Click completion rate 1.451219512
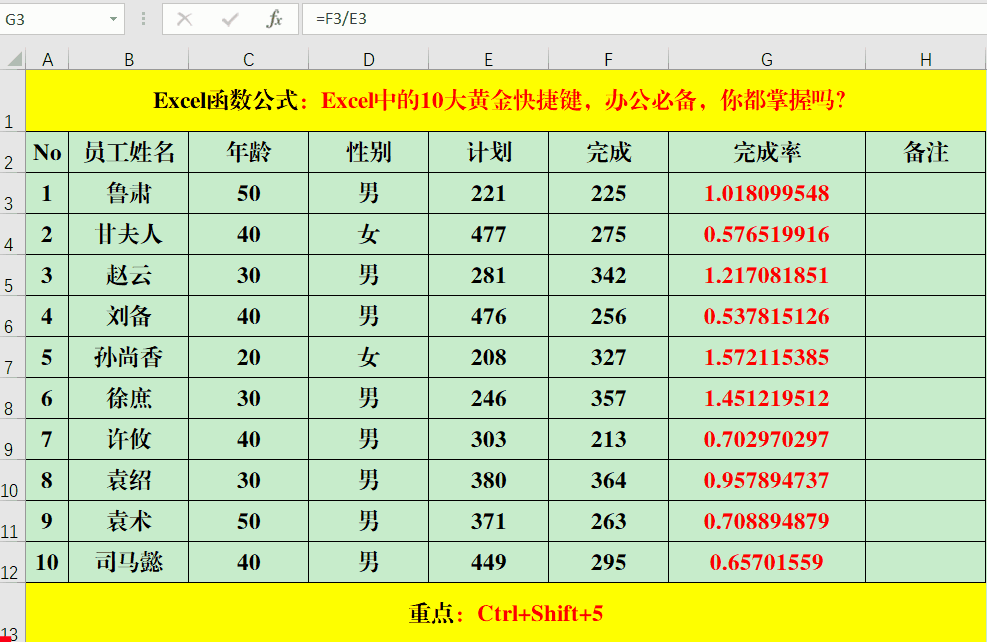The width and height of the screenshot is (987, 642). pos(767,398)
